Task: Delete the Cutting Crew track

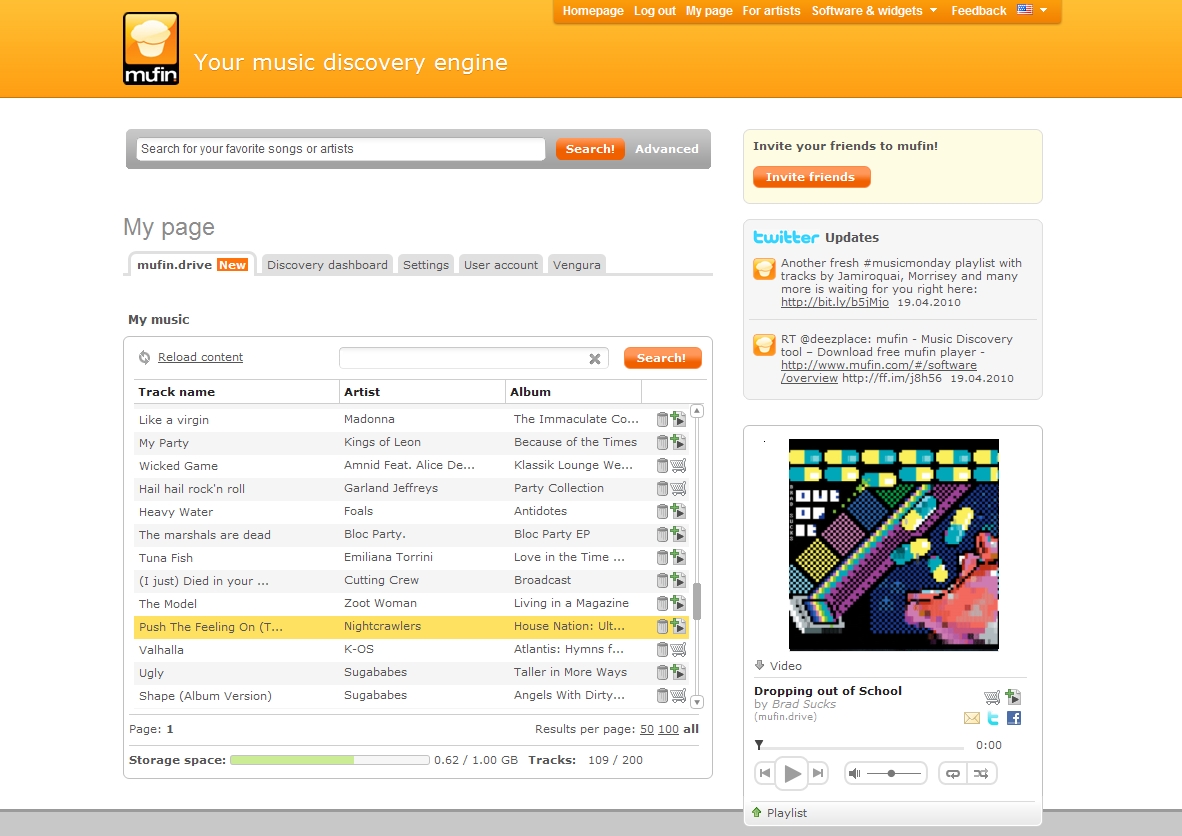Action: 662,580
